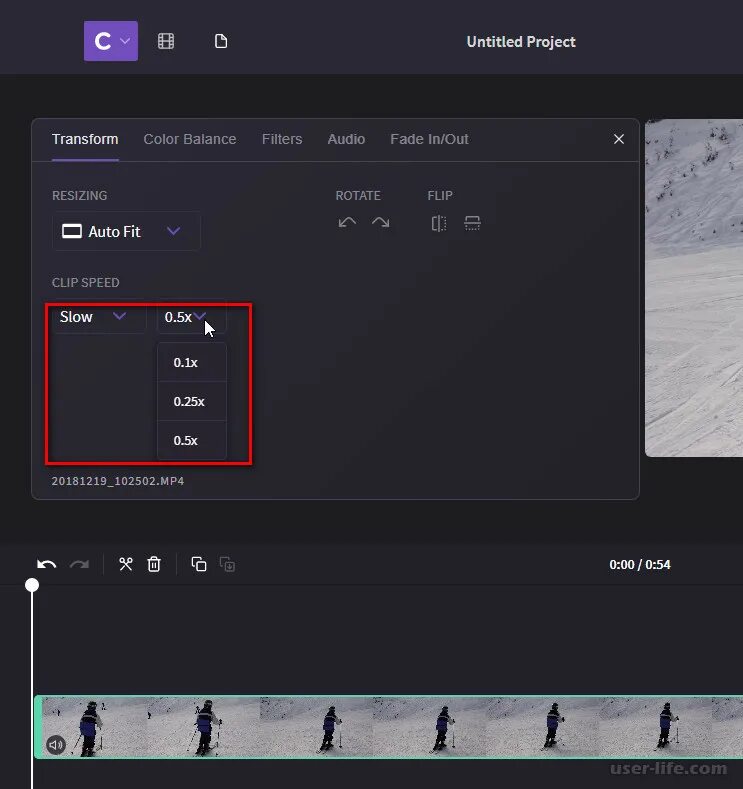Duplicate the selected clip
The image size is (743, 789).
coord(199,565)
